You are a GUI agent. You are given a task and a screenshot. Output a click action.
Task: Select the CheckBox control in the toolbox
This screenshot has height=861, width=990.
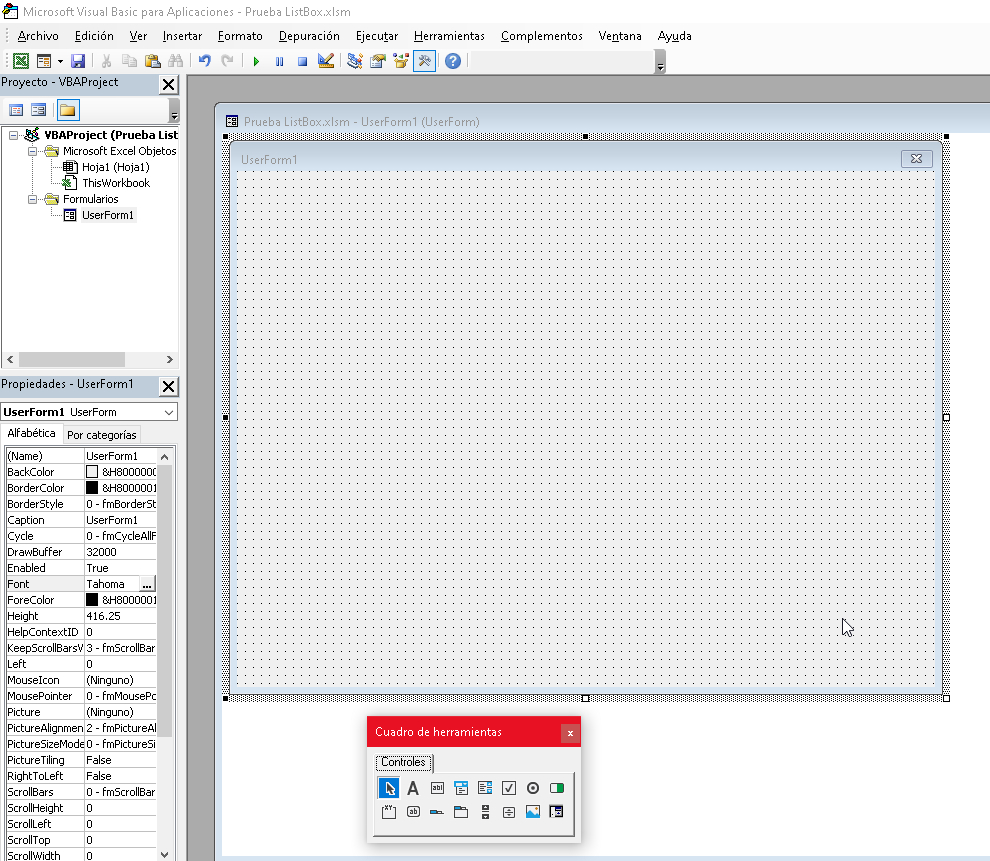click(x=508, y=787)
